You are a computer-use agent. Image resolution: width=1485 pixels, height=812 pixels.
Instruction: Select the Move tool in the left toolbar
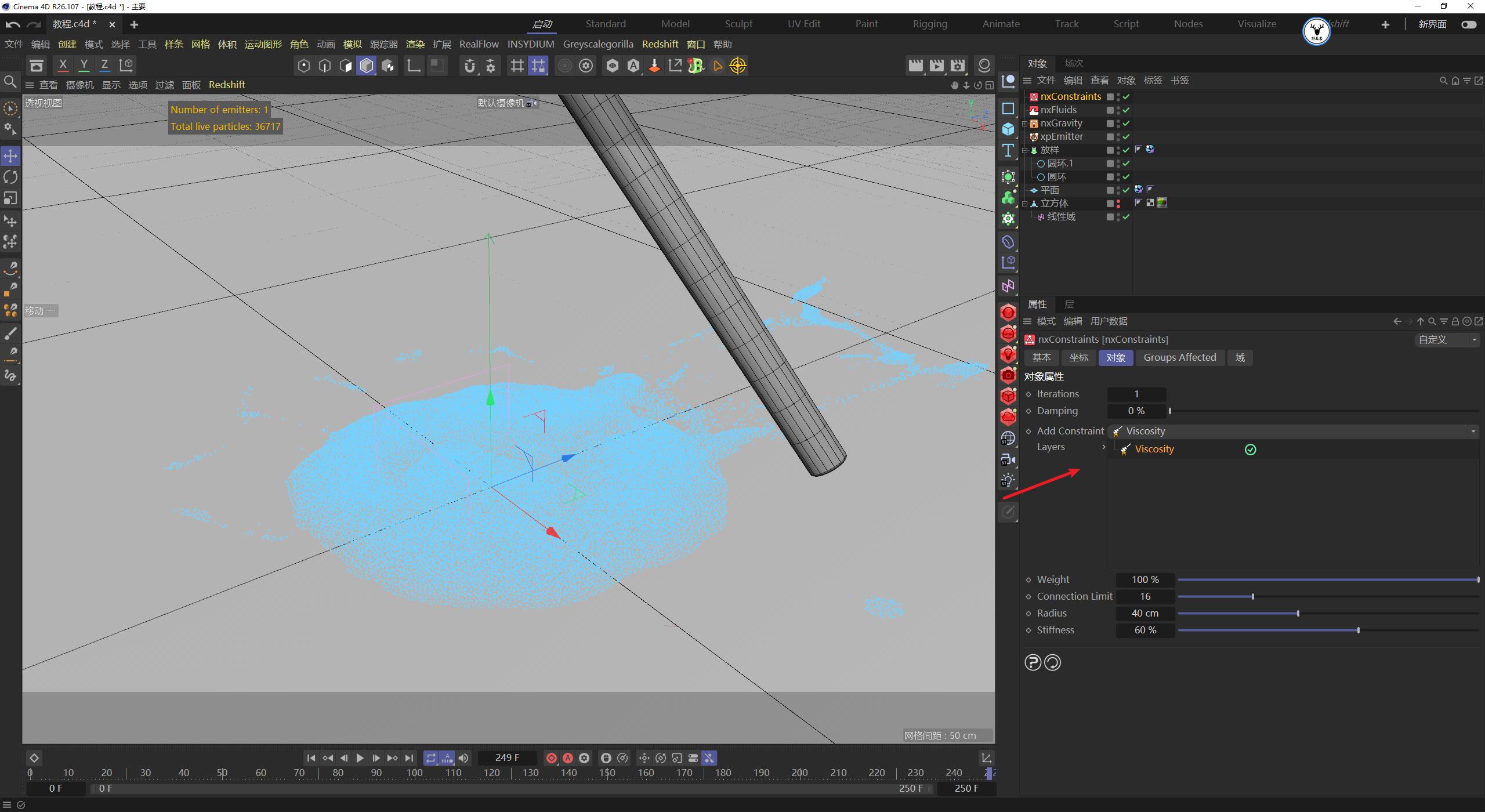tap(10, 155)
